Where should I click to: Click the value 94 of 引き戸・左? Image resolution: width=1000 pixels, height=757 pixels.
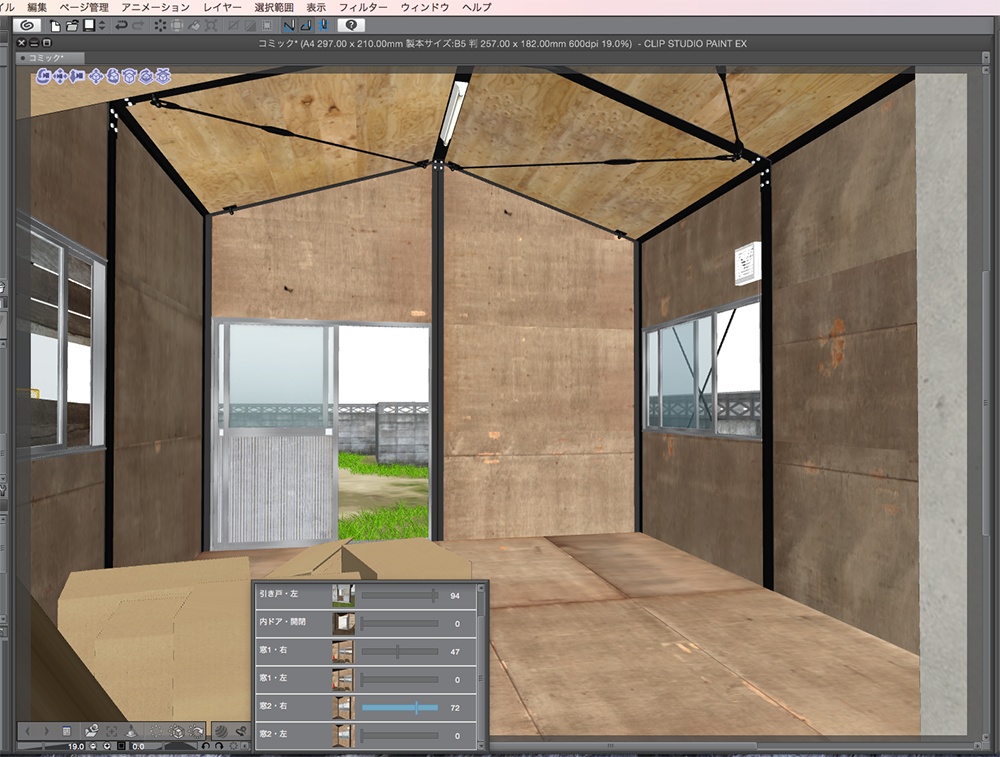455,596
